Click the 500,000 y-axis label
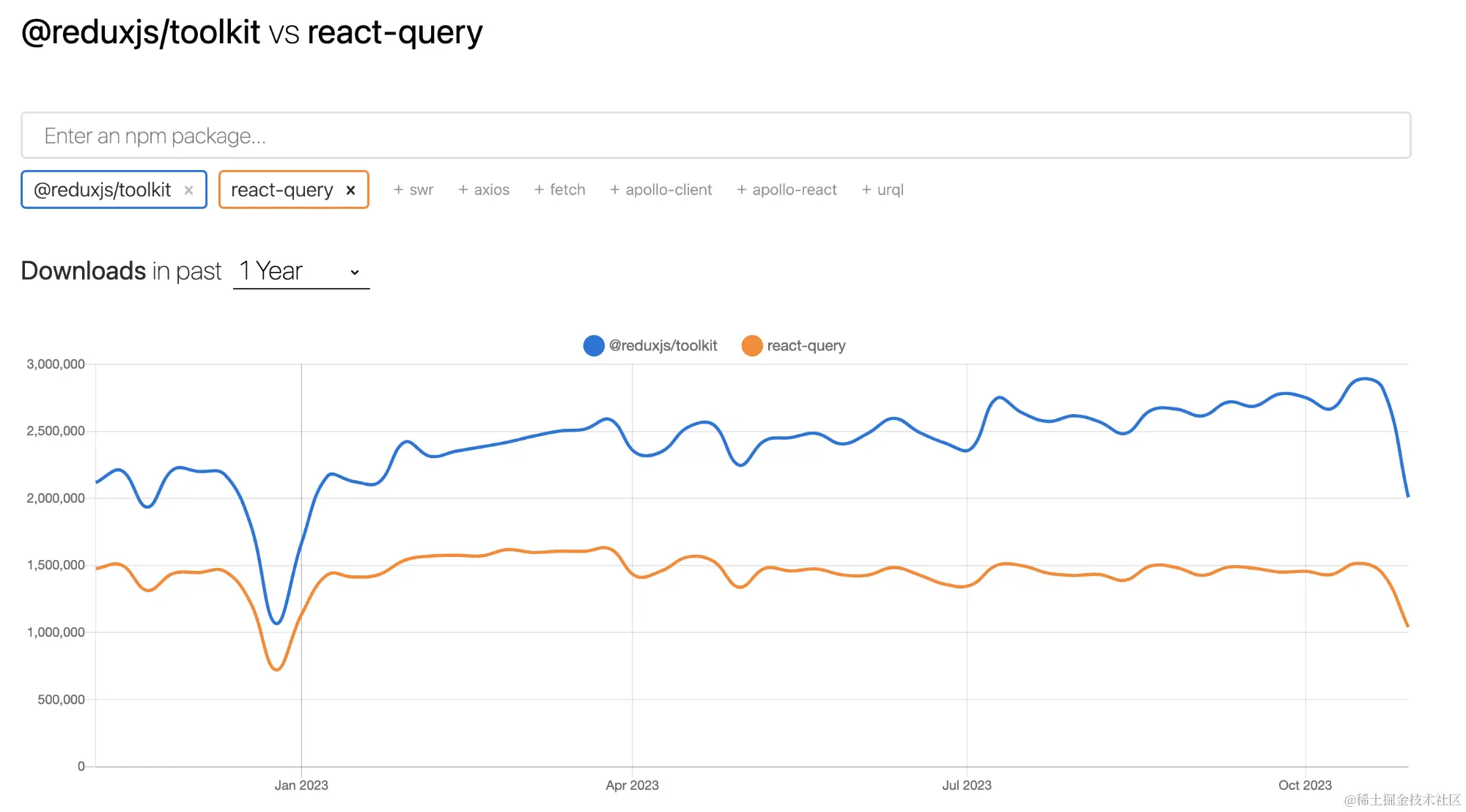The width and height of the screenshot is (1466, 812). click(62, 700)
